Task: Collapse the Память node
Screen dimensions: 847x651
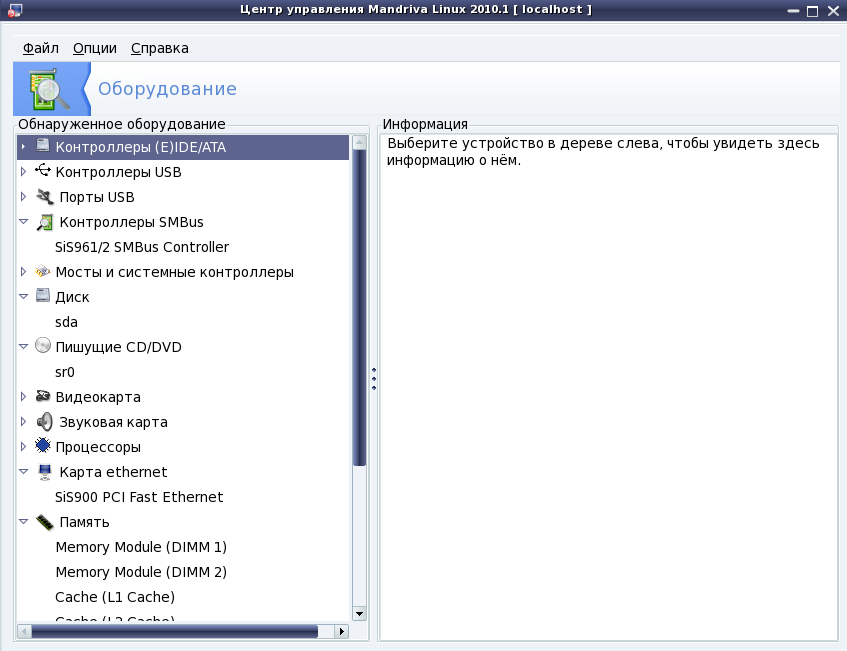Action: tap(23, 521)
